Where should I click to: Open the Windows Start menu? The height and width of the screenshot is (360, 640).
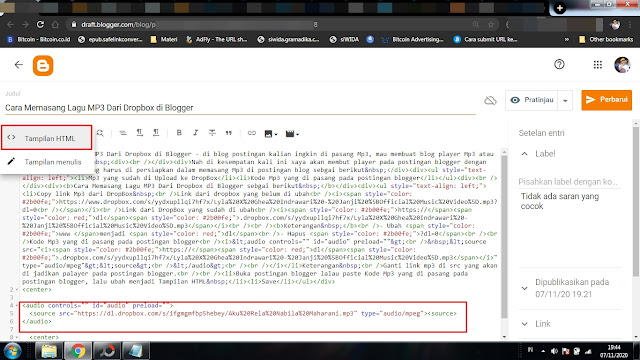pyautogui.click(x=12, y=351)
